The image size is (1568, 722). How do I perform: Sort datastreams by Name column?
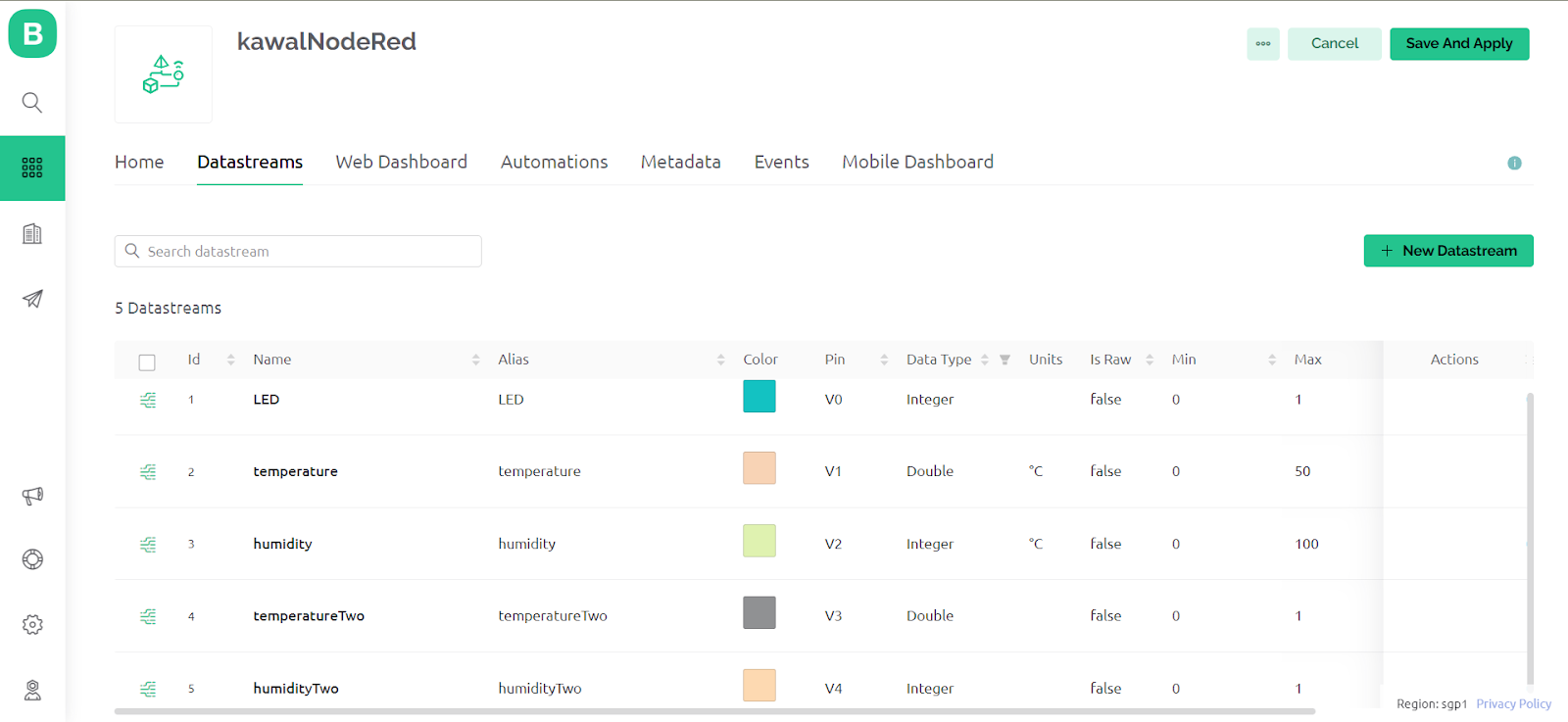[x=476, y=360]
